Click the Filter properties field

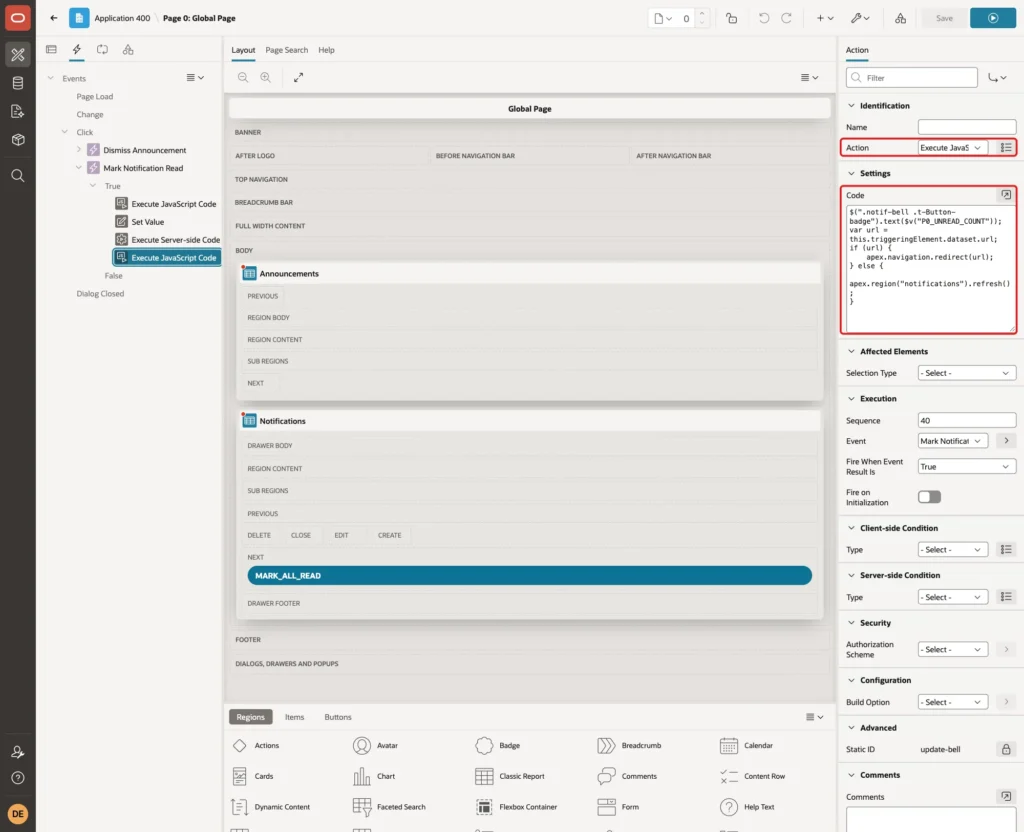click(x=912, y=78)
